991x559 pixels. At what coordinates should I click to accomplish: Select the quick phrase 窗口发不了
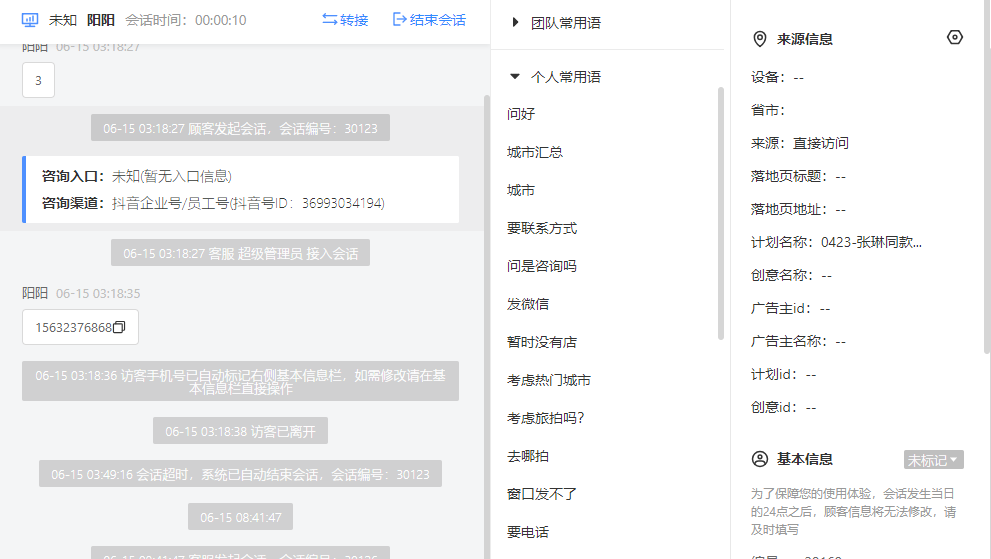(542, 493)
